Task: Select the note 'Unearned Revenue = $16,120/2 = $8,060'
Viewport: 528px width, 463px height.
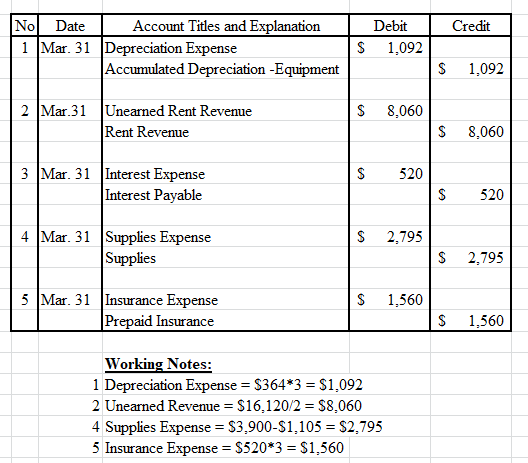Action: coord(233,405)
